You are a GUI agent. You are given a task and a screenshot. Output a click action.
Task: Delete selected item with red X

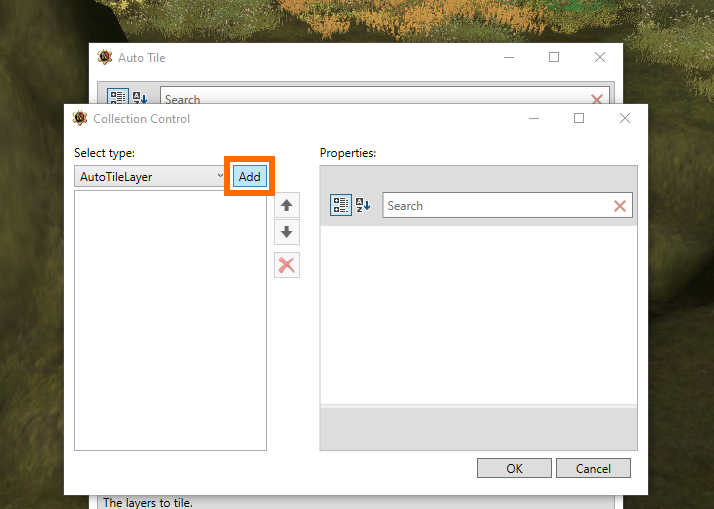point(286,265)
